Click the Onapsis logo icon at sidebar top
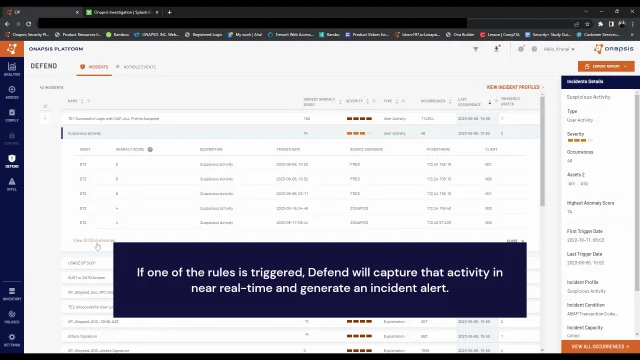Image resolution: width=640 pixels, height=360 pixels. point(11,49)
